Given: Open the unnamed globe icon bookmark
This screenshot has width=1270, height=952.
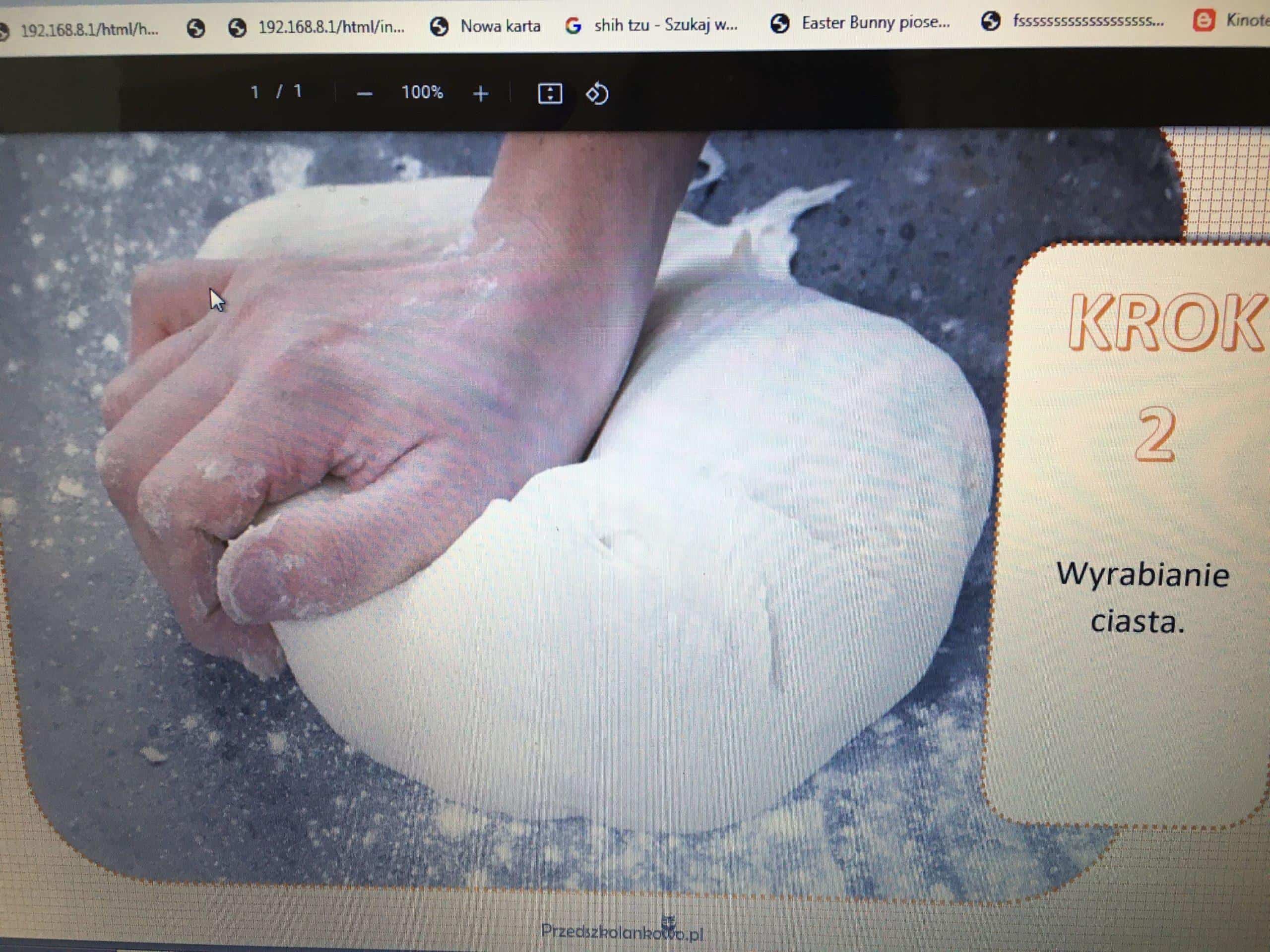Looking at the screenshot, I should click(196, 28).
